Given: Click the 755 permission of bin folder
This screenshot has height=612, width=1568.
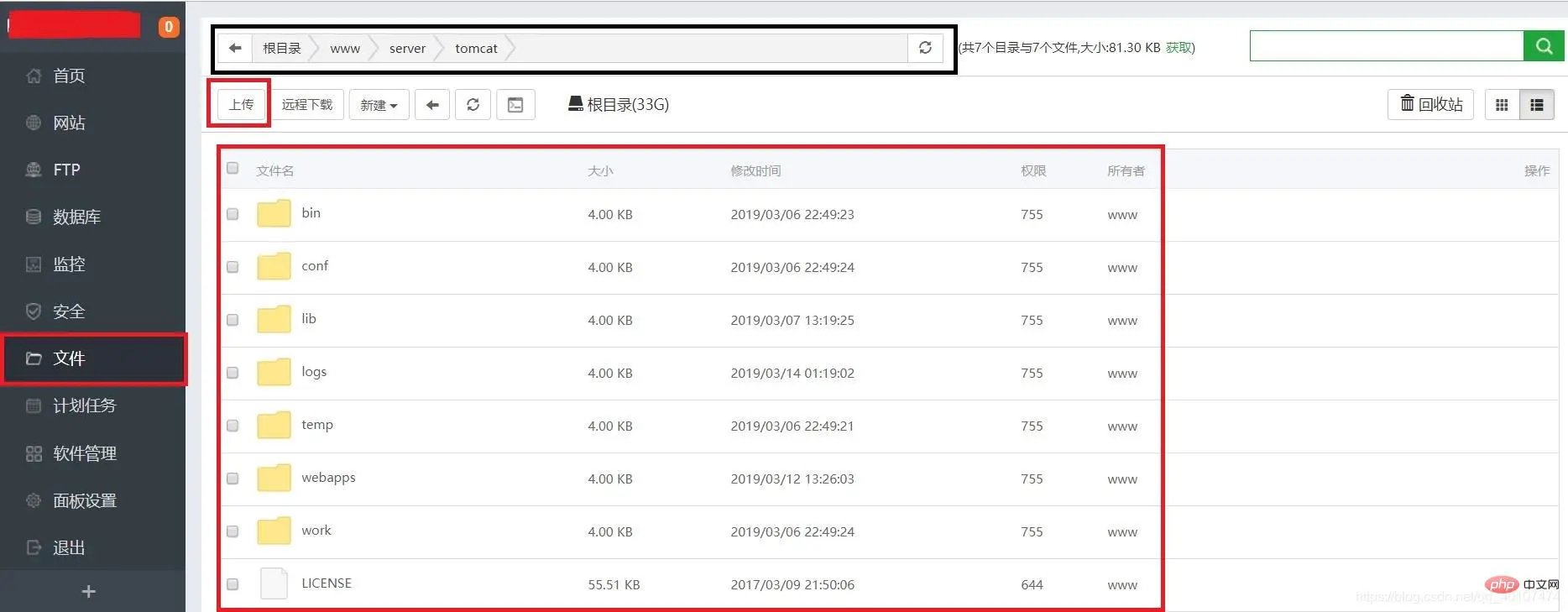Looking at the screenshot, I should (1032, 214).
